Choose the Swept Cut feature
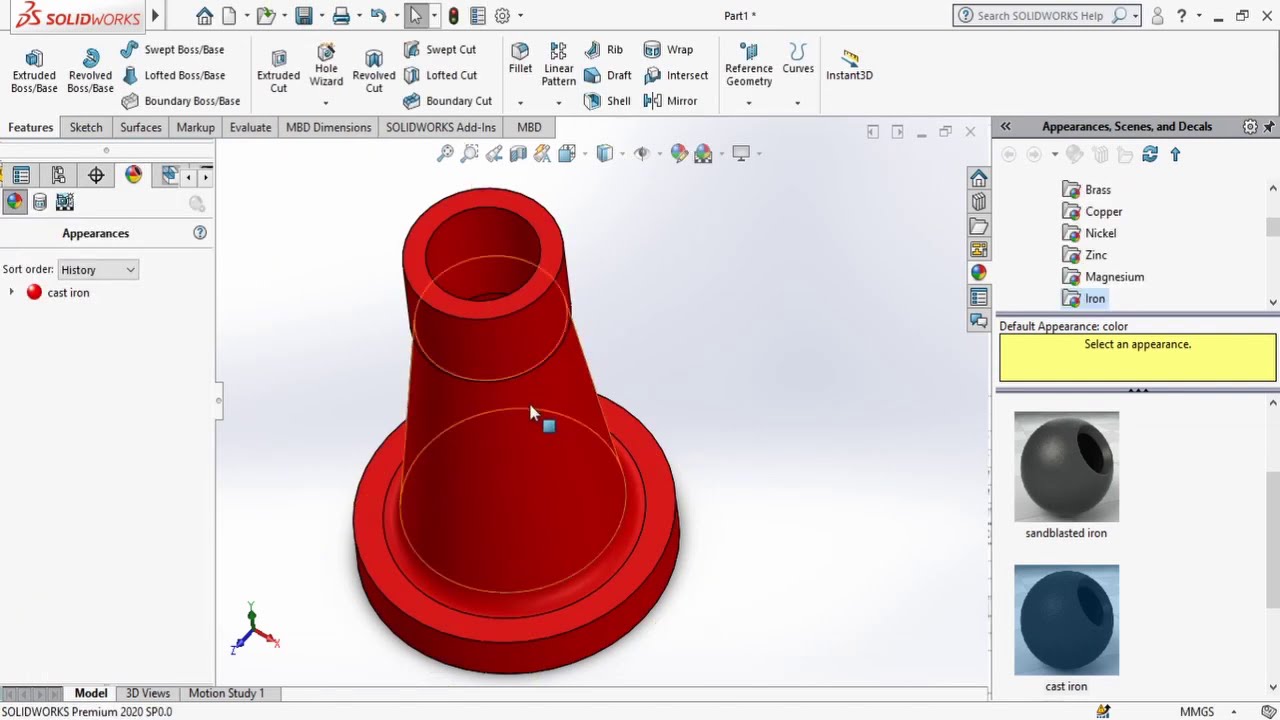Viewport: 1280px width, 720px height. [x=439, y=49]
